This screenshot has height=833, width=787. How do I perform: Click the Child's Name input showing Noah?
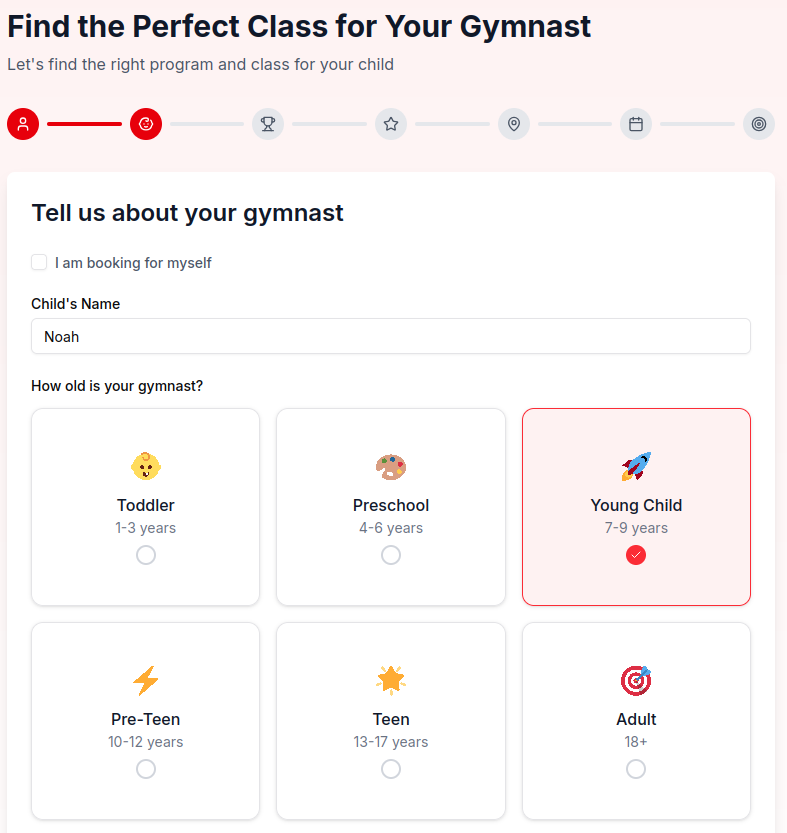pyautogui.click(x=391, y=336)
